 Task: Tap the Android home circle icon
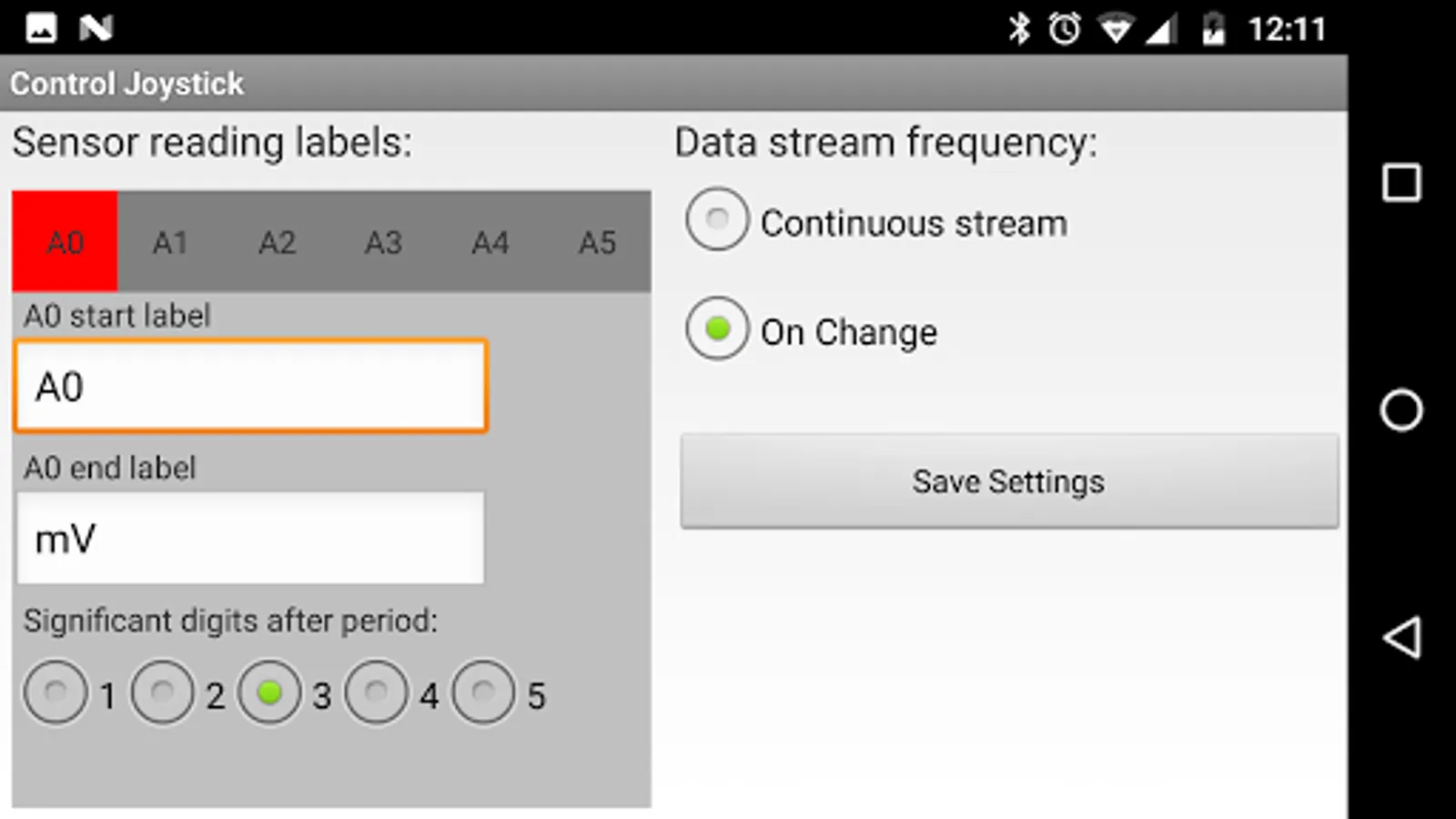click(x=1401, y=410)
